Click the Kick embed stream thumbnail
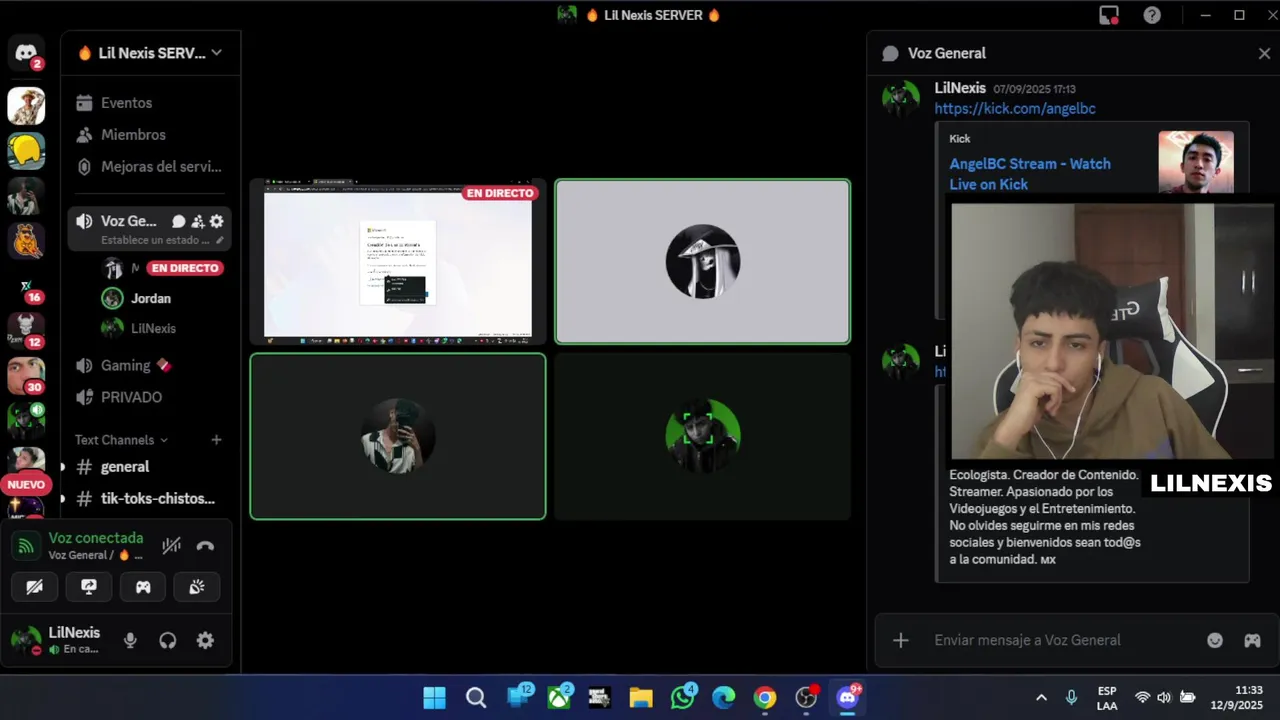The width and height of the screenshot is (1280, 720). point(1196,162)
